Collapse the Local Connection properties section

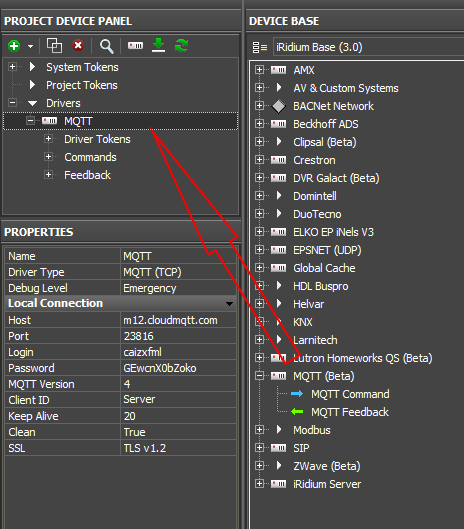[x=229, y=304]
